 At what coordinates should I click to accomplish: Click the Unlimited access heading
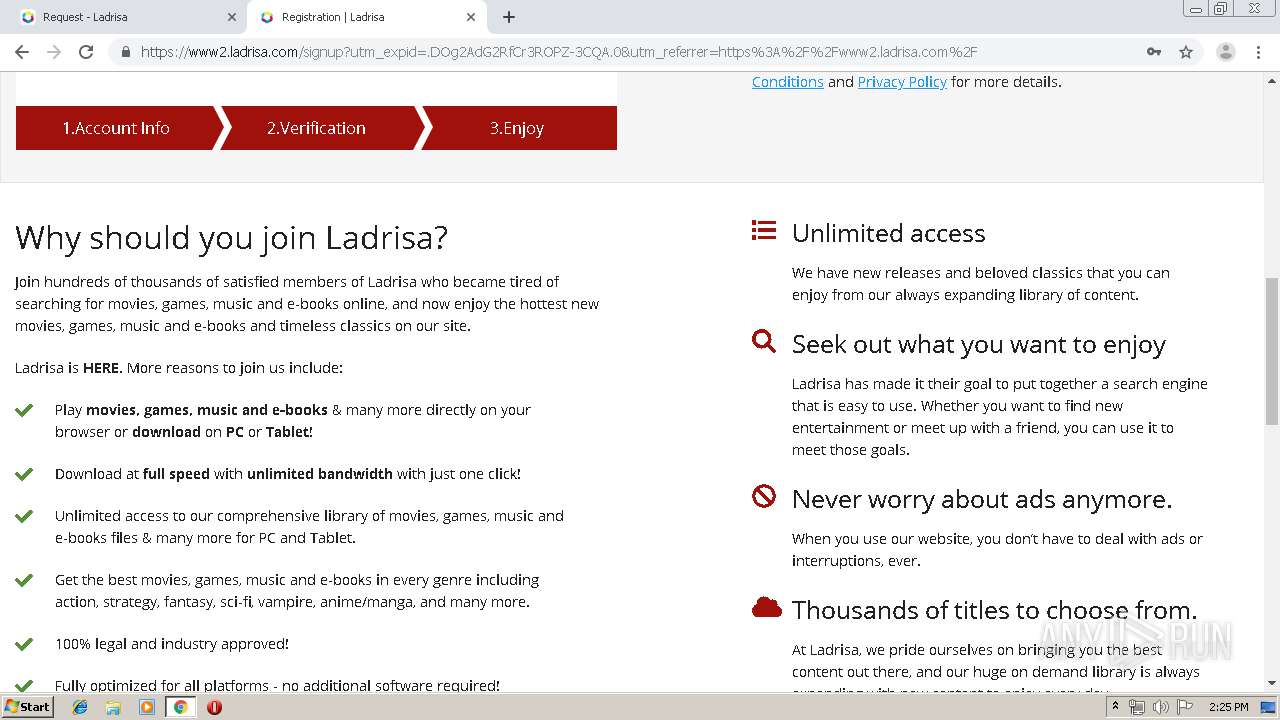tap(889, 233)
